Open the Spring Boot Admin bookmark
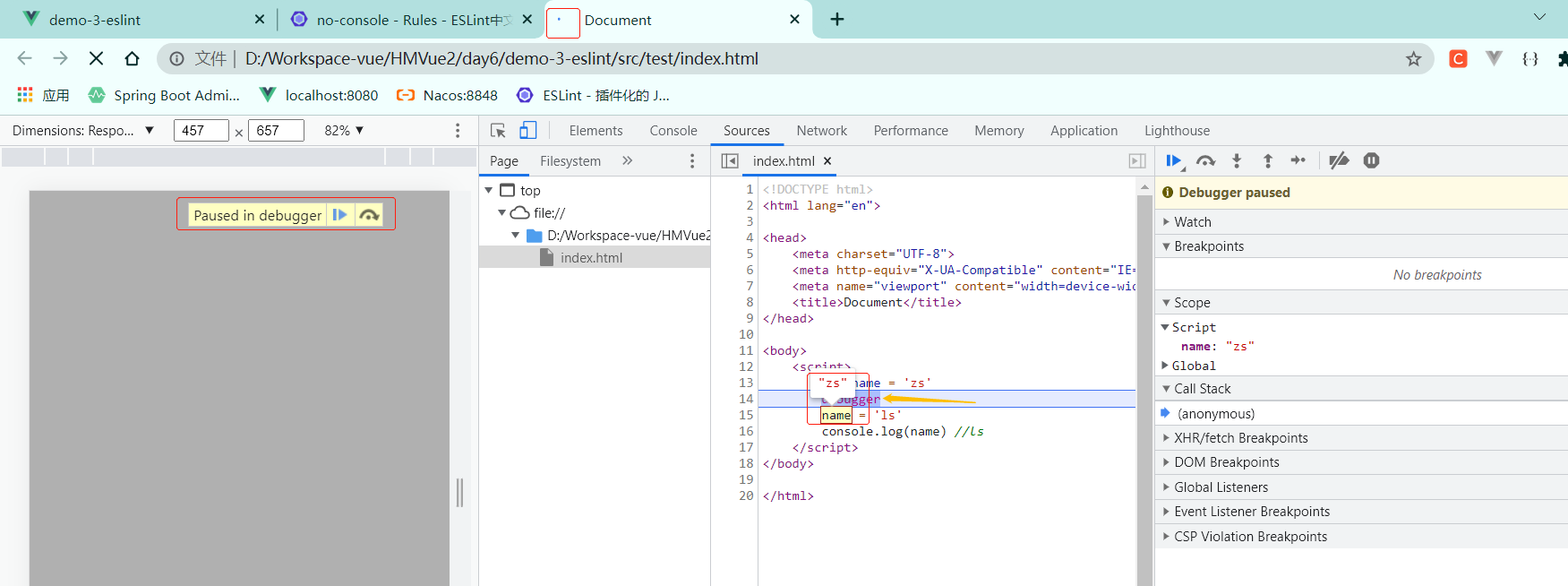This screenshot has width=1568, height=586. click(164, 95)
